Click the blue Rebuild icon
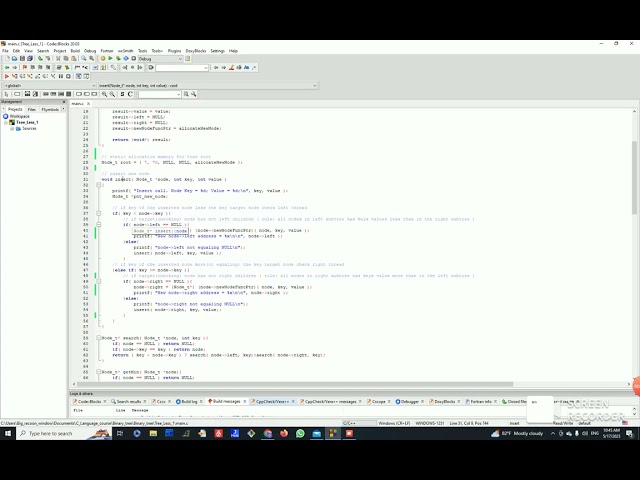Image resolution: width=640 pixels, height=480 pixels. [x=126, y=59]
